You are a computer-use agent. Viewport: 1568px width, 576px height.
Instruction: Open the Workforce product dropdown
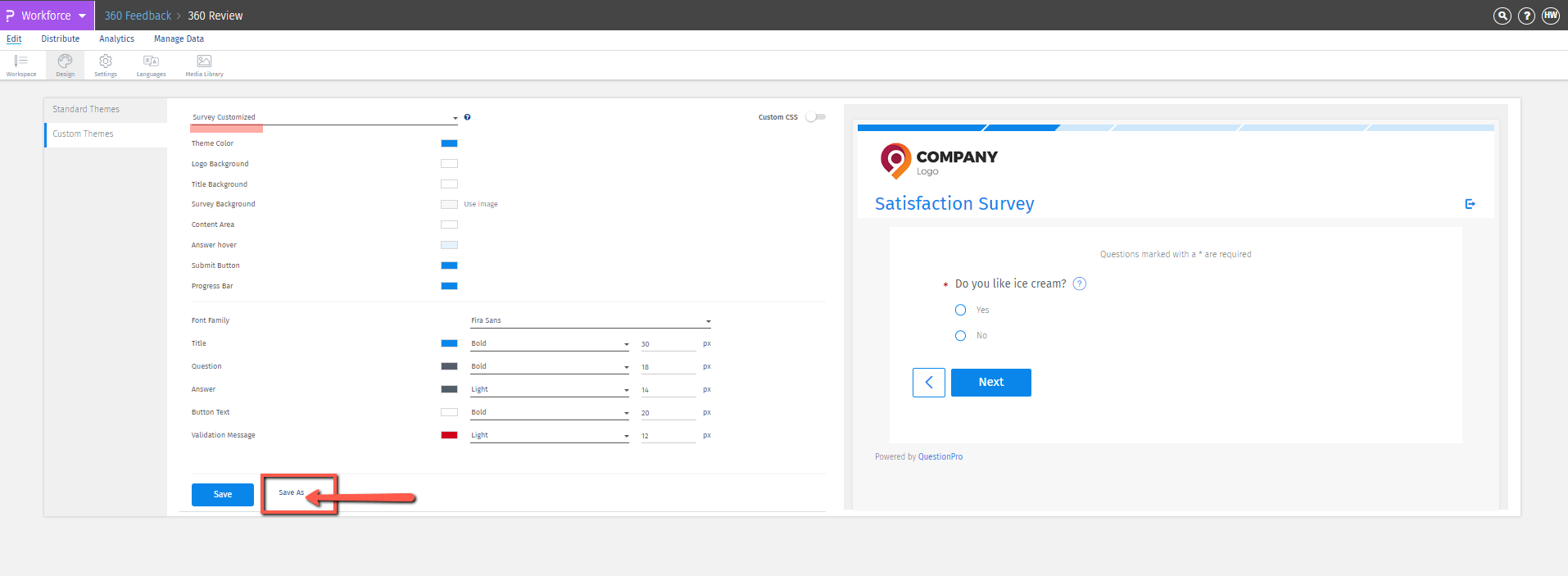pyautogui.click(x=48, y=16)
